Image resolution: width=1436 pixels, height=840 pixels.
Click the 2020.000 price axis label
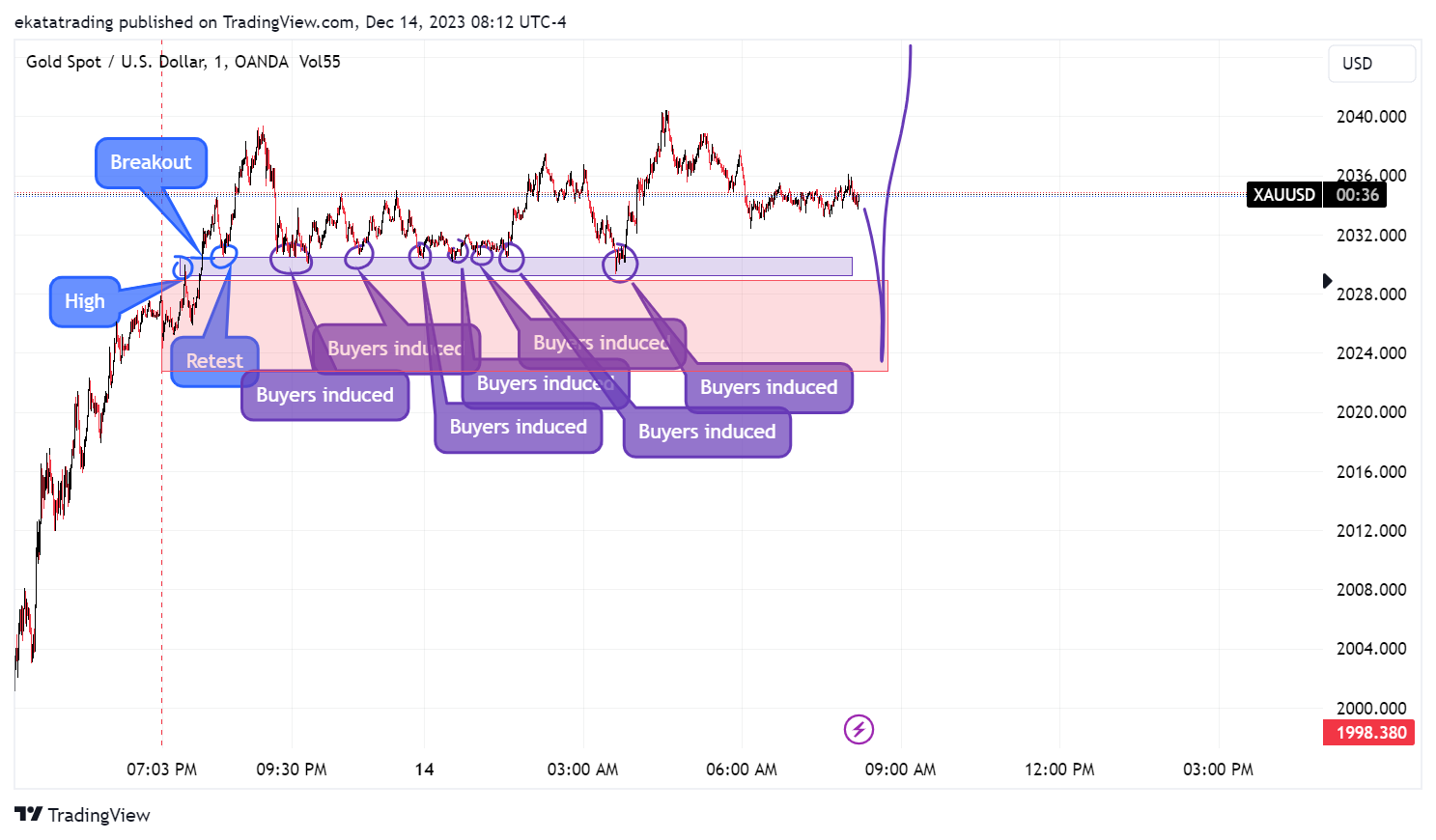point(1371,412)
